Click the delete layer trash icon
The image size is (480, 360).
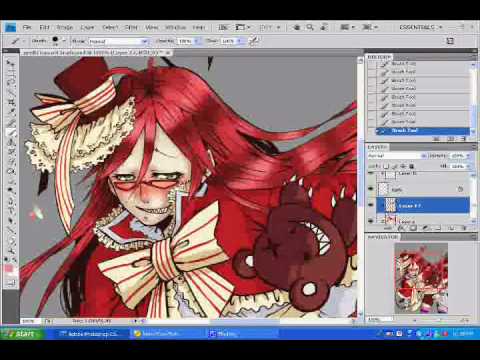463,228
